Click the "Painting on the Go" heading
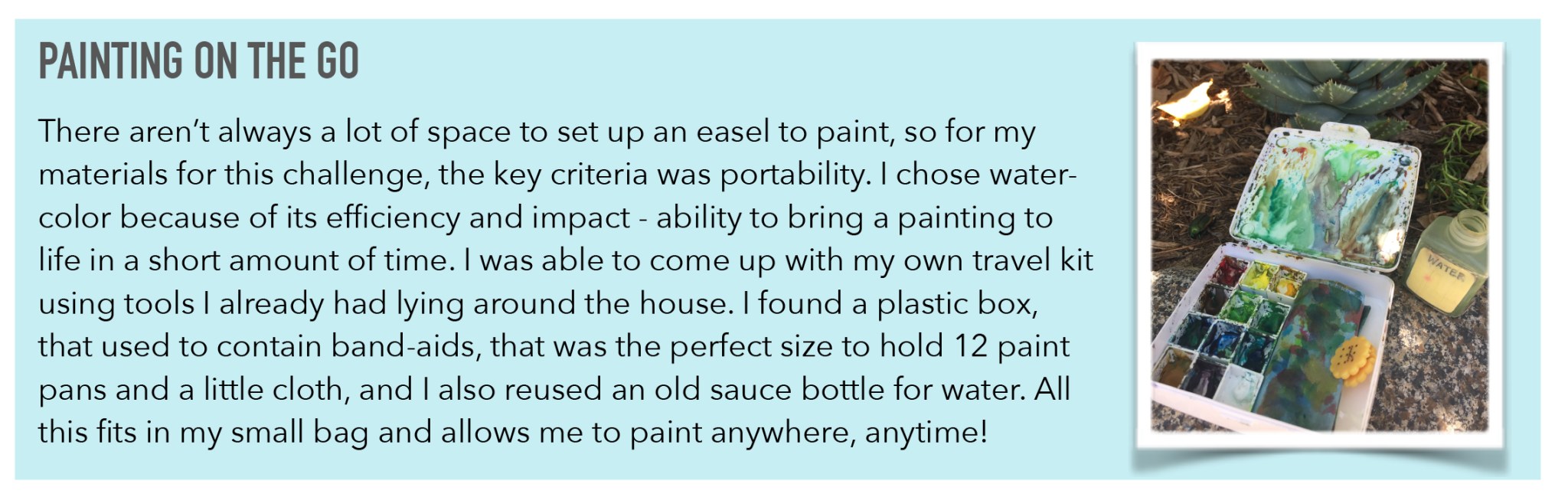 [198, 62]
